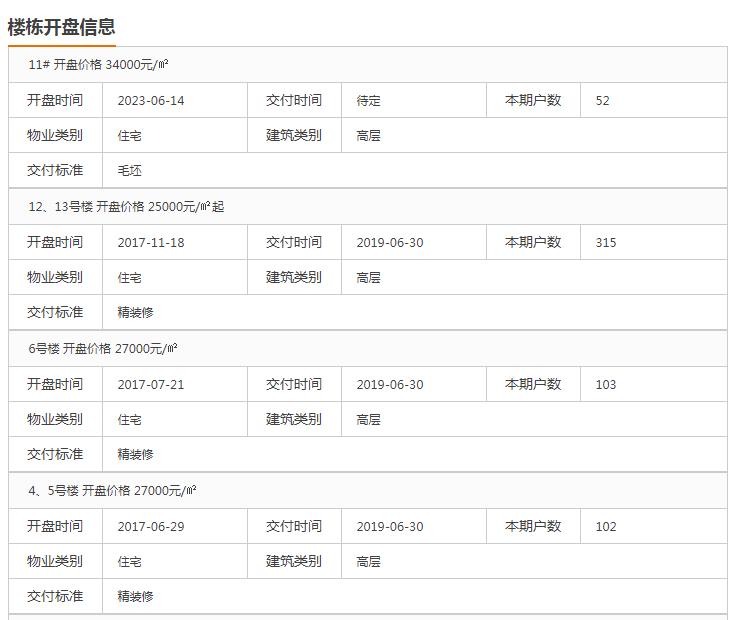Click household count 102

coord(605,526)
